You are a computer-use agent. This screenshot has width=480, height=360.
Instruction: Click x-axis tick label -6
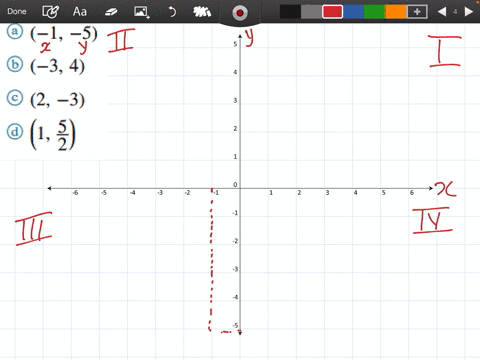pyautogui.click(x=75, y=193)
